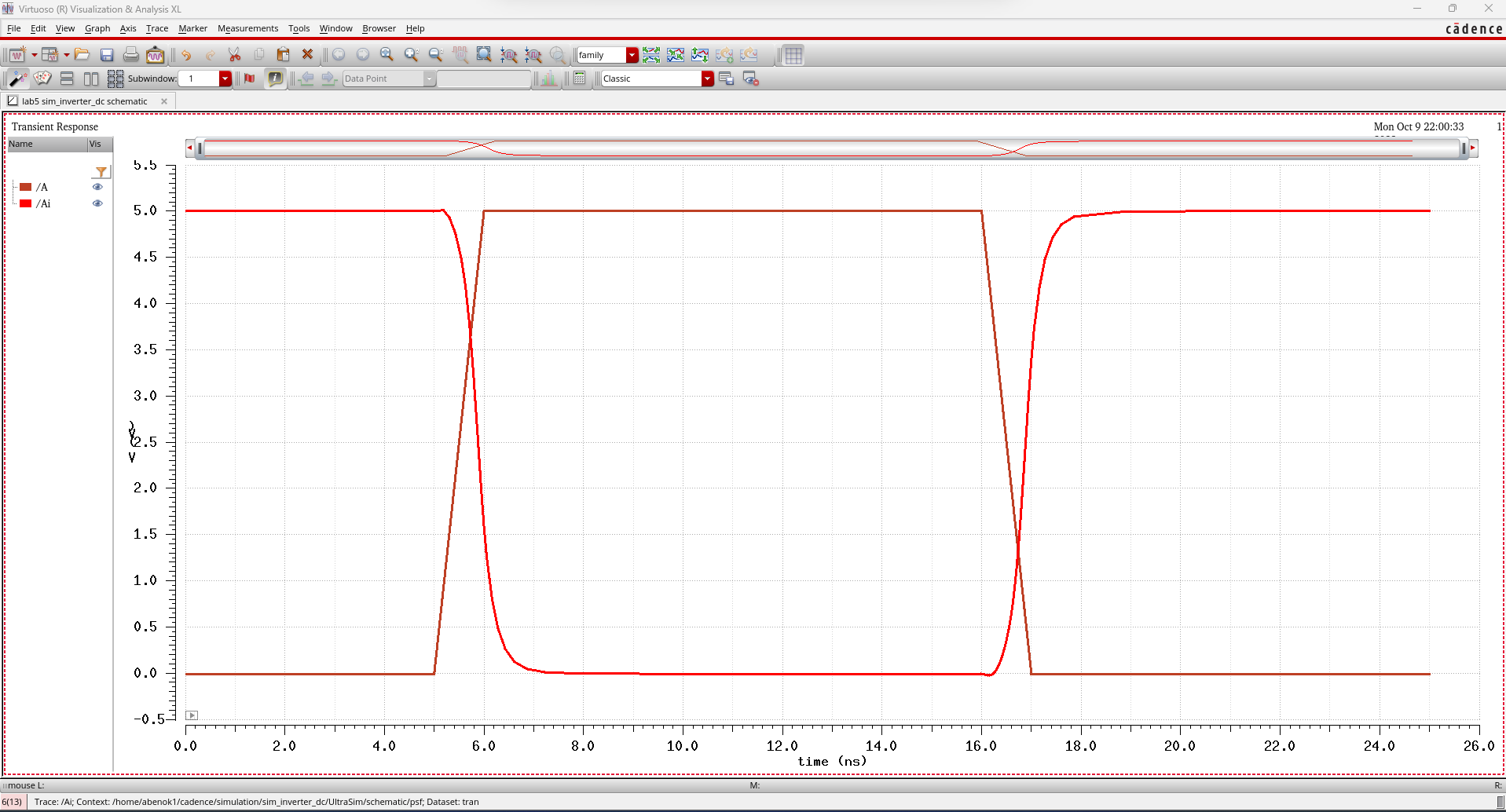Viewport: 1506px width, 812px height.
Task: Open the Marker menu
Action: point(192,28)
